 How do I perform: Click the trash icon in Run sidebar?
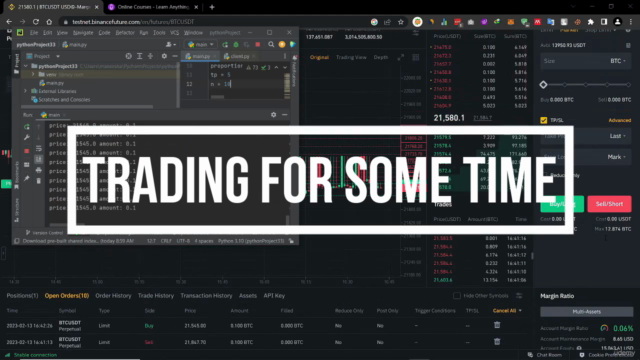tap(39, 180)
